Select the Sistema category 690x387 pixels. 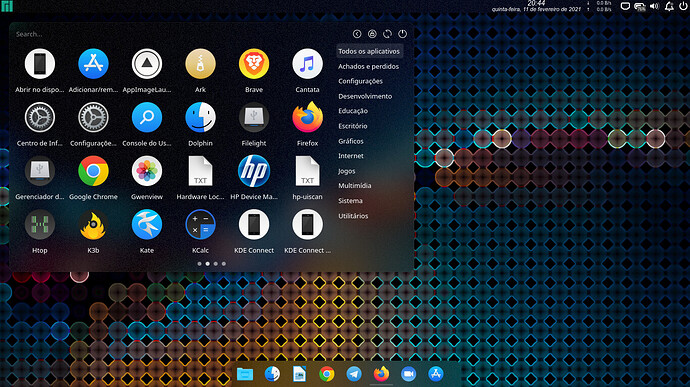pos(350,201)
